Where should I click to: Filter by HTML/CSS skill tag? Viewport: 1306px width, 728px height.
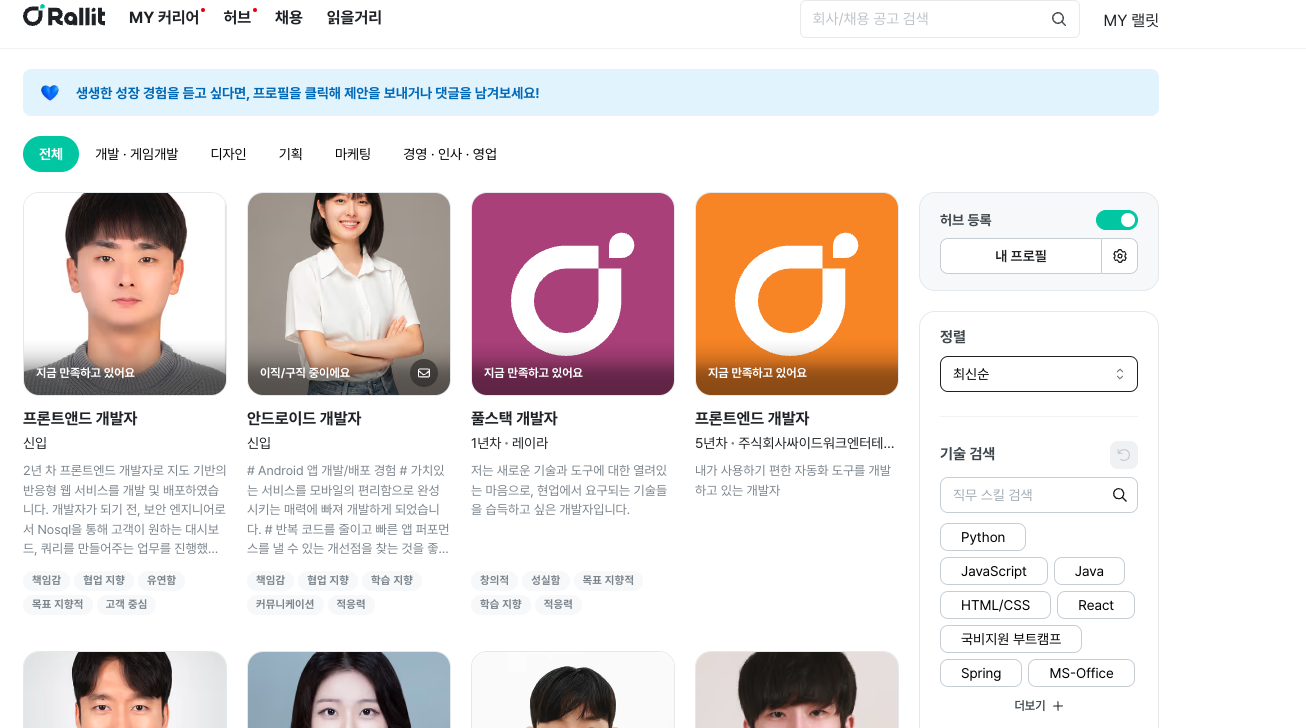coord(996,605)
